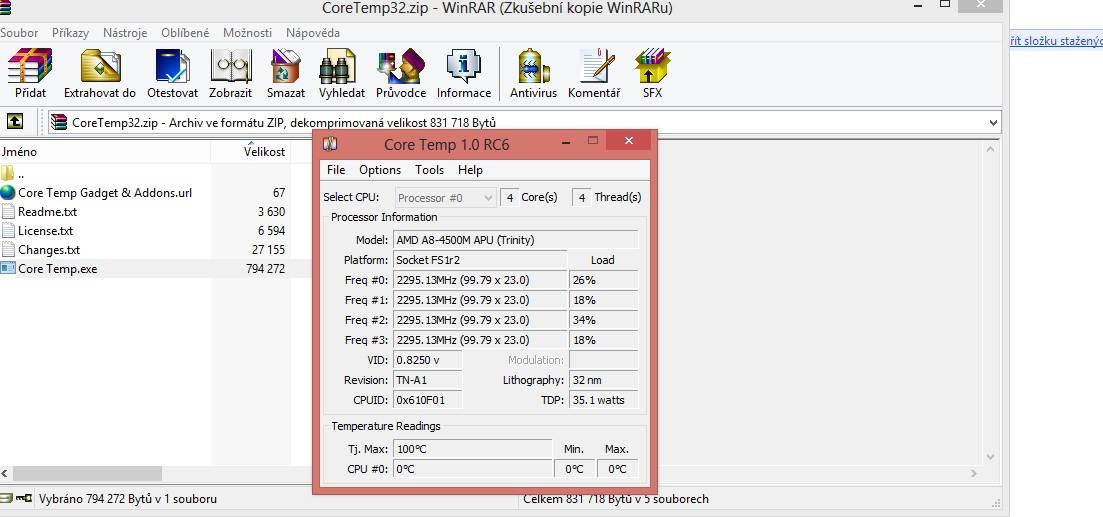Viewport: 1103px width, 517px height.
Task: Click the SFX toolbar icon
Action: tap(652, 66)
